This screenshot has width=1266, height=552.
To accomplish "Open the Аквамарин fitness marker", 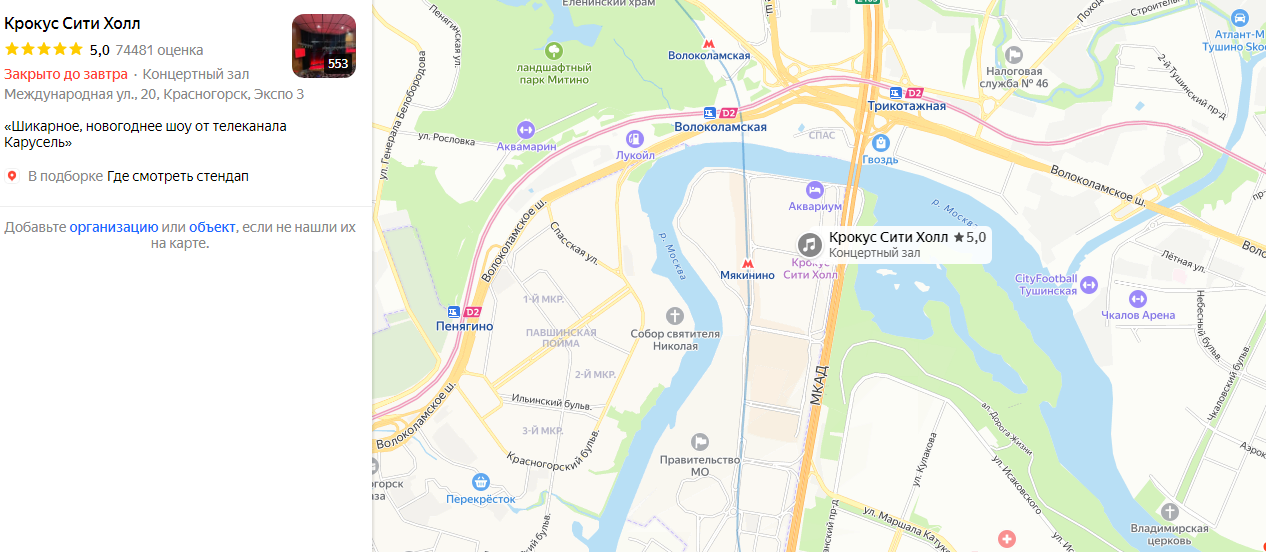I will point(526,129).
